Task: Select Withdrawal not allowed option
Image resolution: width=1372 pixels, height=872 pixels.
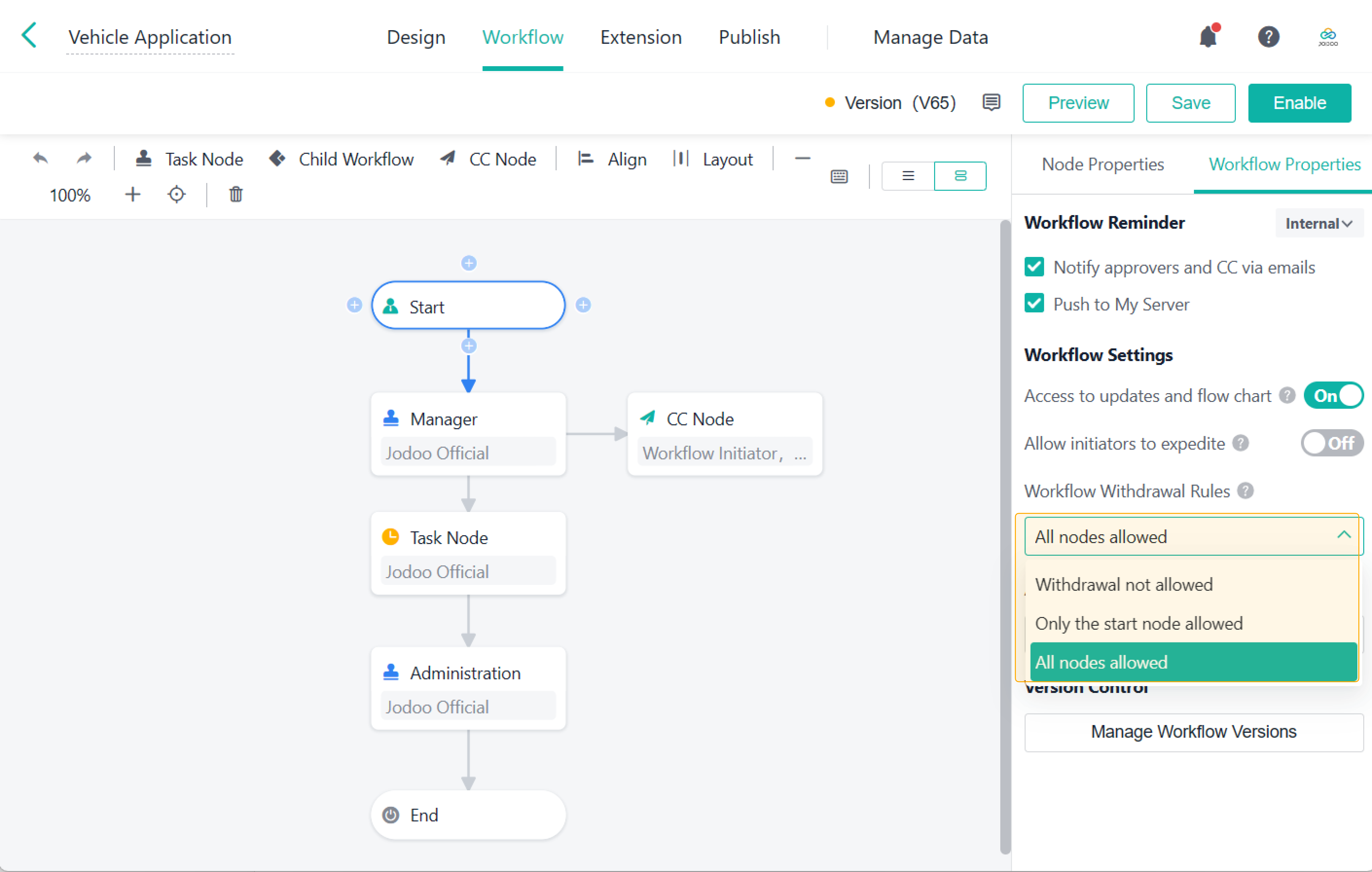Action: click(x=1124, y=584)
